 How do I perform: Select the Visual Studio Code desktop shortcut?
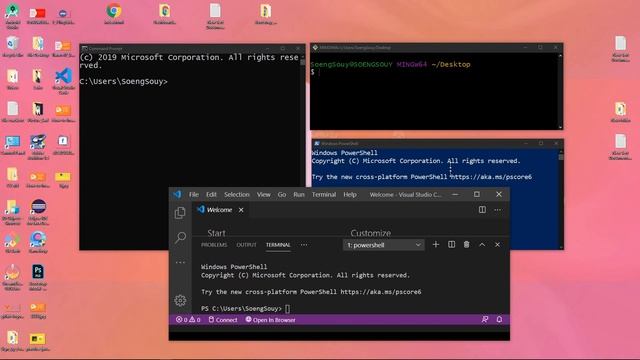64,82
